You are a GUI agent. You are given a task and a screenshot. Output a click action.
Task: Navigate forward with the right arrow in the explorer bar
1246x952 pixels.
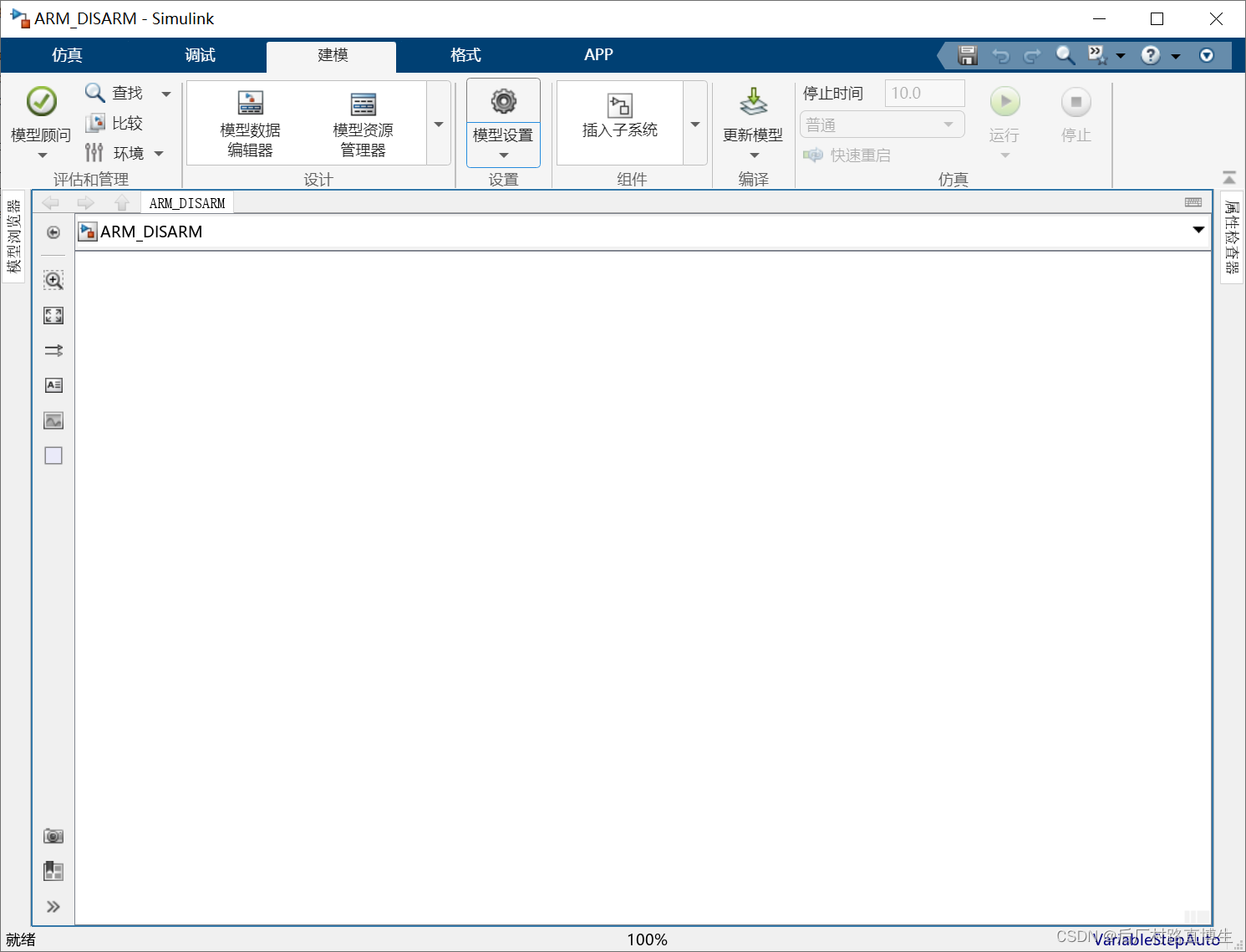pos(85,203)
